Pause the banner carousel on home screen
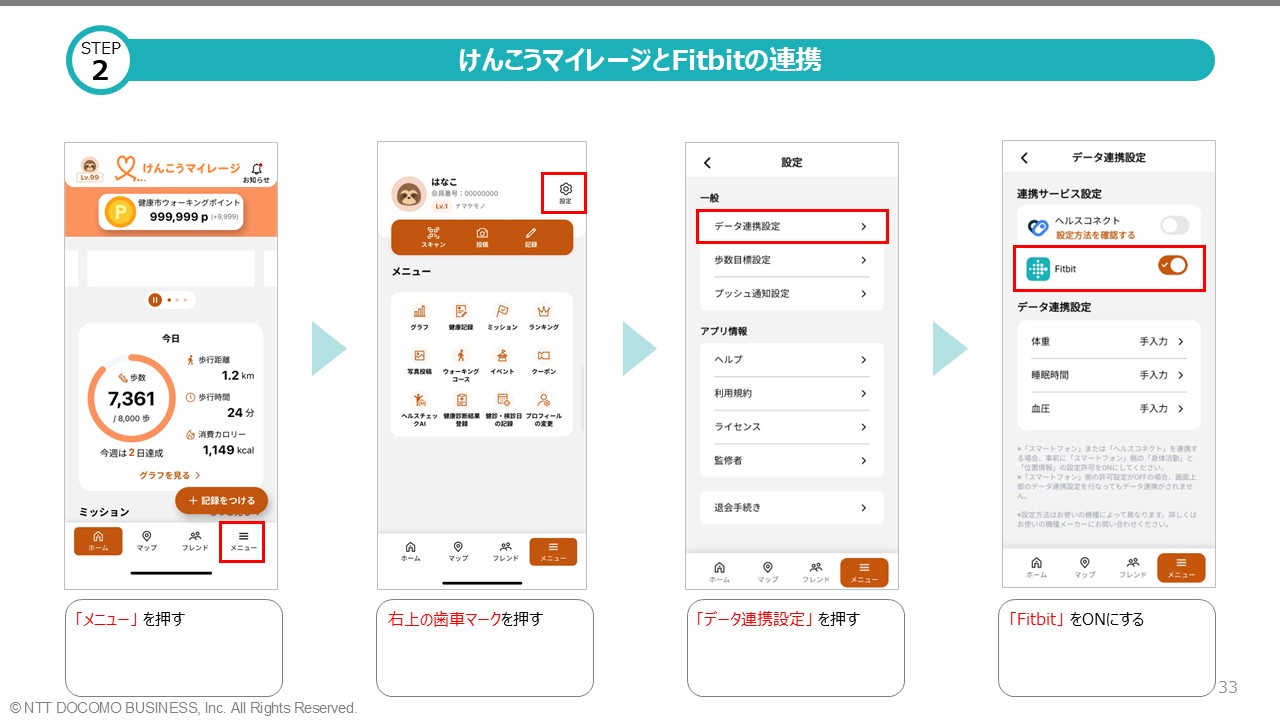1280x720 pixels. coord(155,300)
